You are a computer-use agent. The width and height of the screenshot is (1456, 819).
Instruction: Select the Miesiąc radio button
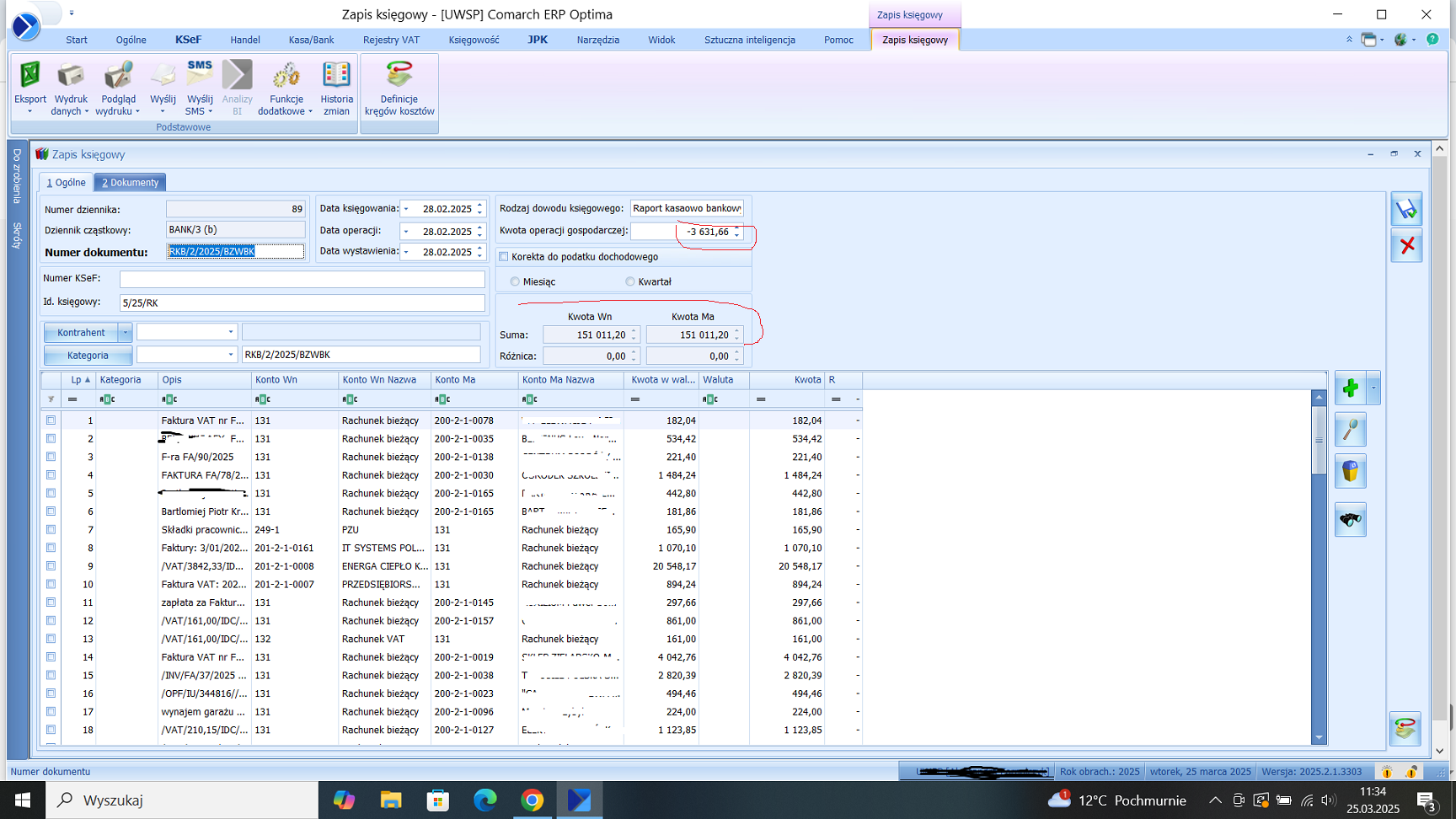click(x=515, y=281)
